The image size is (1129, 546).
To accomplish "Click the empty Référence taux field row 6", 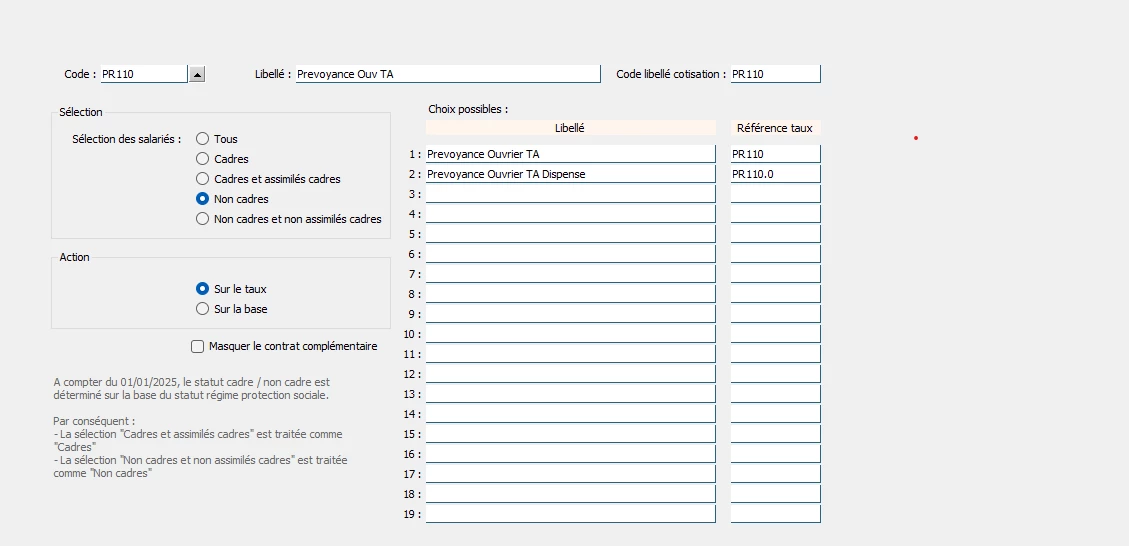I will click(775, 254).
